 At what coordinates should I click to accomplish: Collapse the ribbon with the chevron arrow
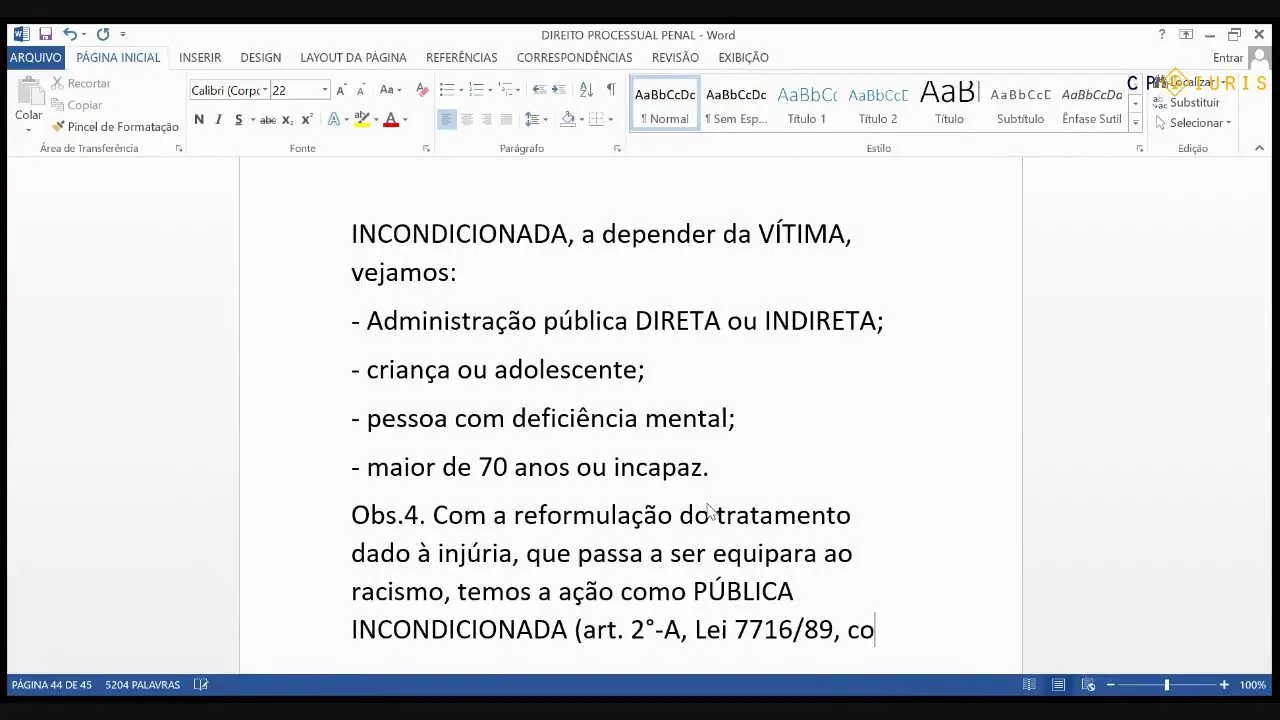(1259, 148)
